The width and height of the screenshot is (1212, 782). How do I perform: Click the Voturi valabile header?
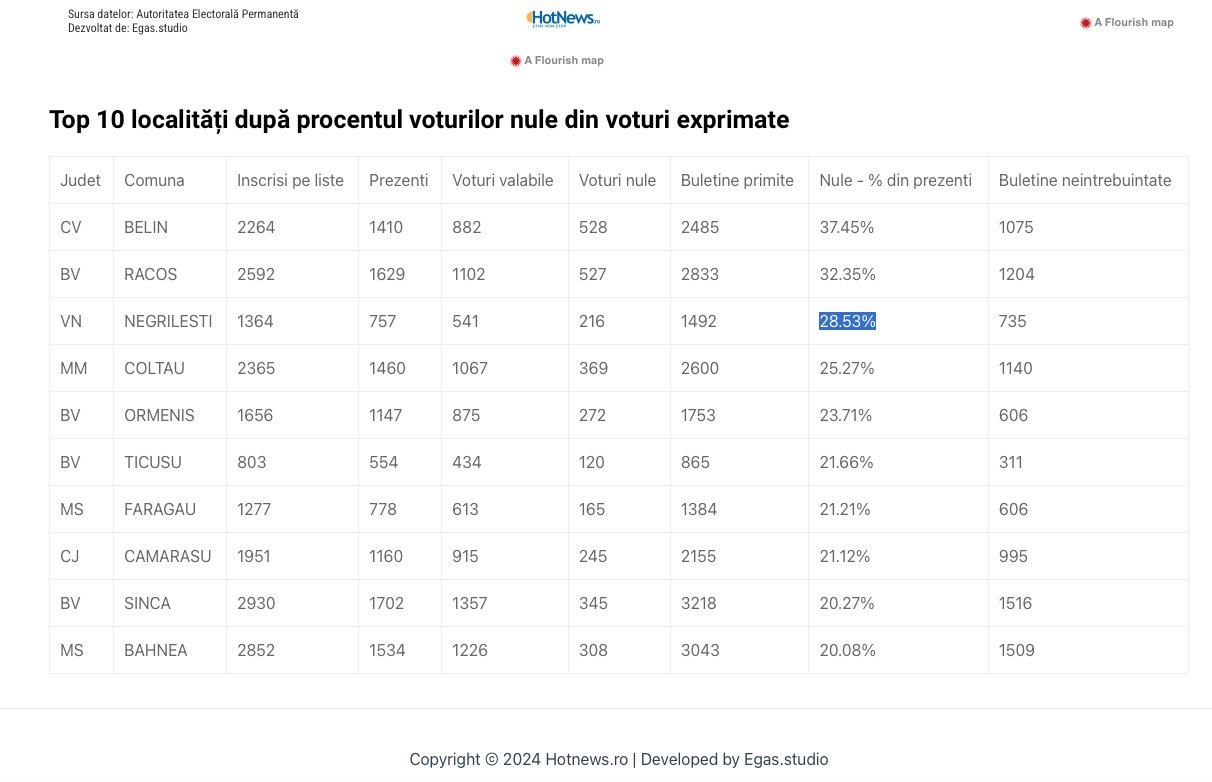502,180
